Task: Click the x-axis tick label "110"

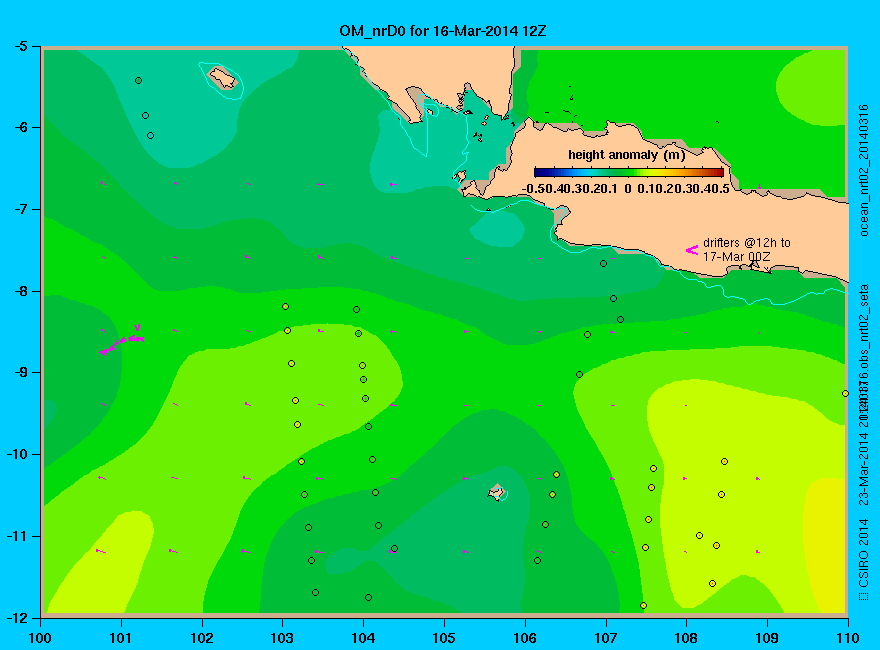Action: pyautogui.click(x=848, y=638)
